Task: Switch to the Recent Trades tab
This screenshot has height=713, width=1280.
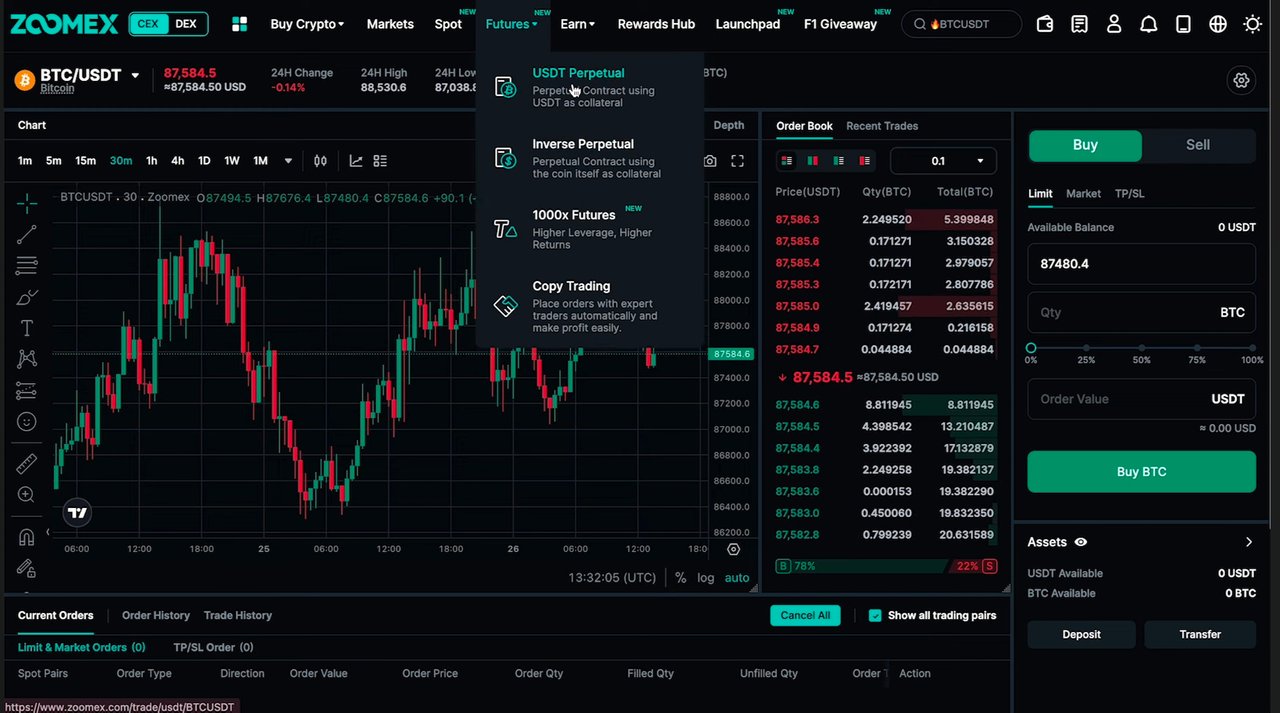Action: (882, 126)
